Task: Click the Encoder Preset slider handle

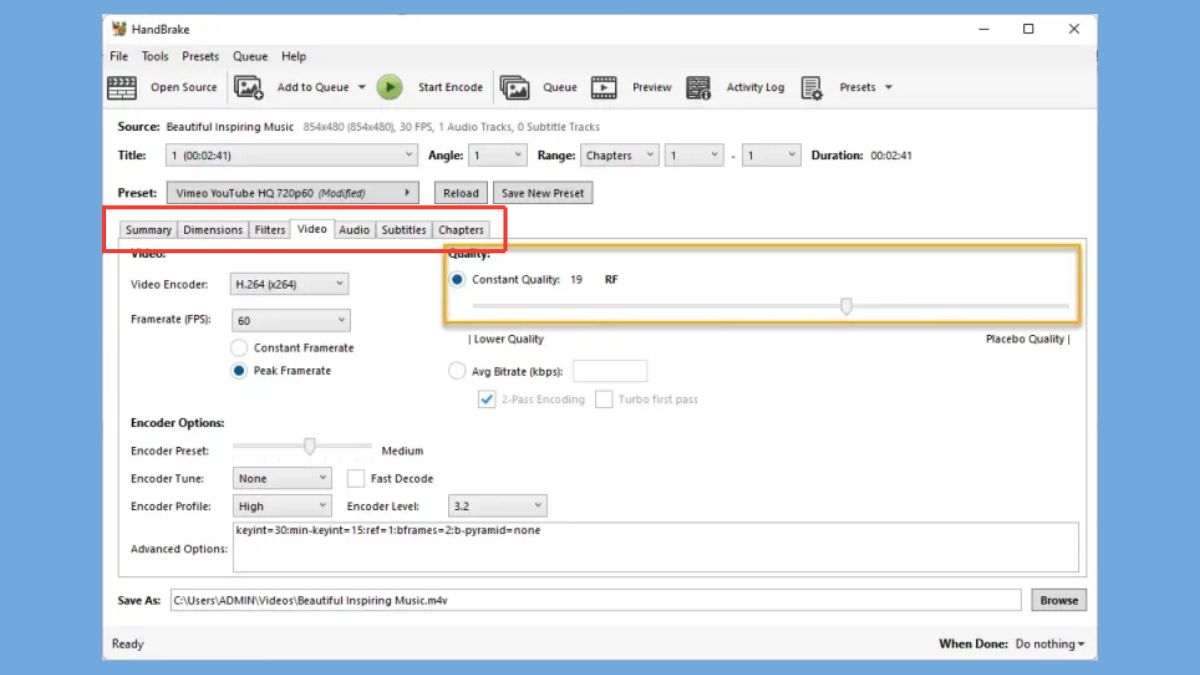Action: pos(310,446)
